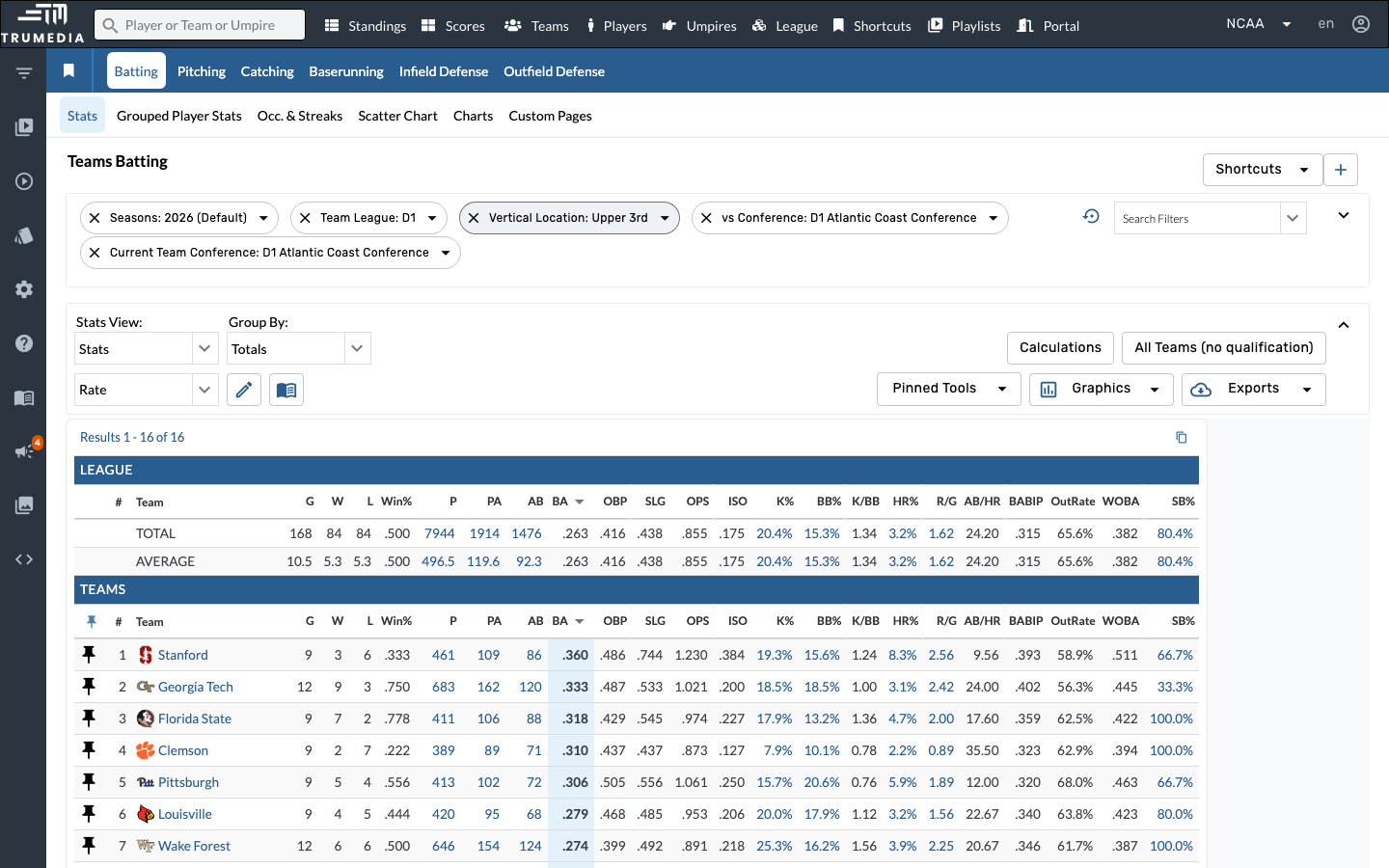Click the Search Filters input
This screenshot has height=868, width=1389.
[x=1197, y=218]
